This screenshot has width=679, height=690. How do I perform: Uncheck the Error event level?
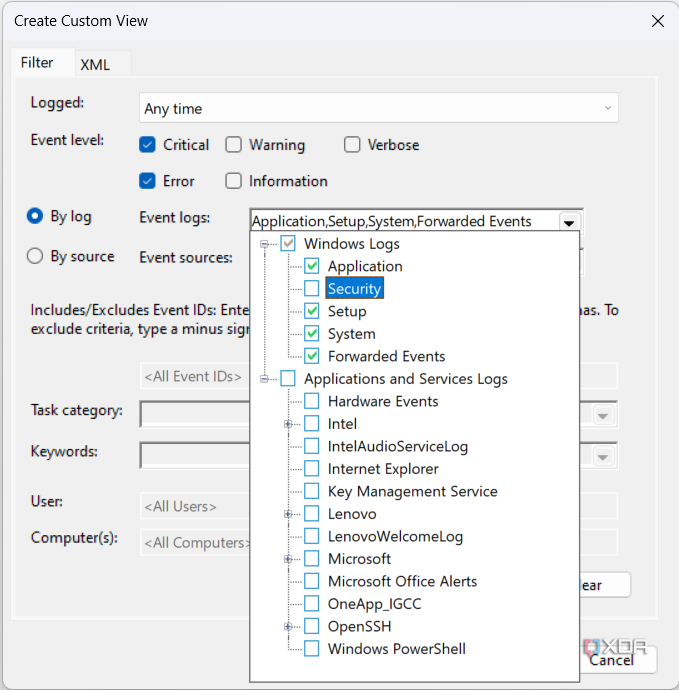[x=147, y=180]
